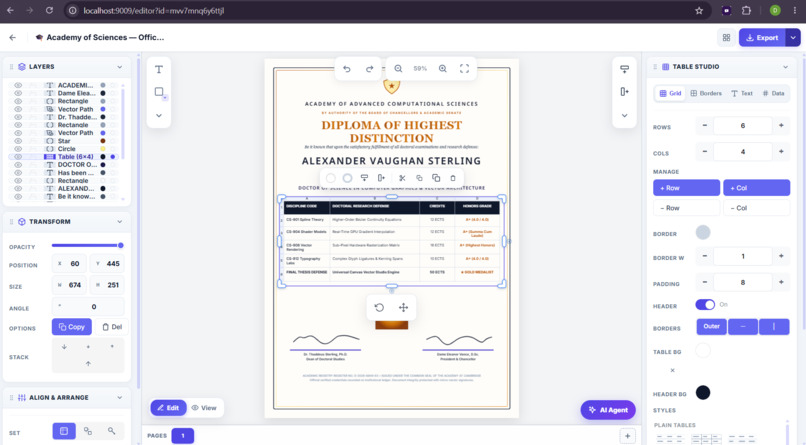Go back using the editor back arrow

[13, 38]
